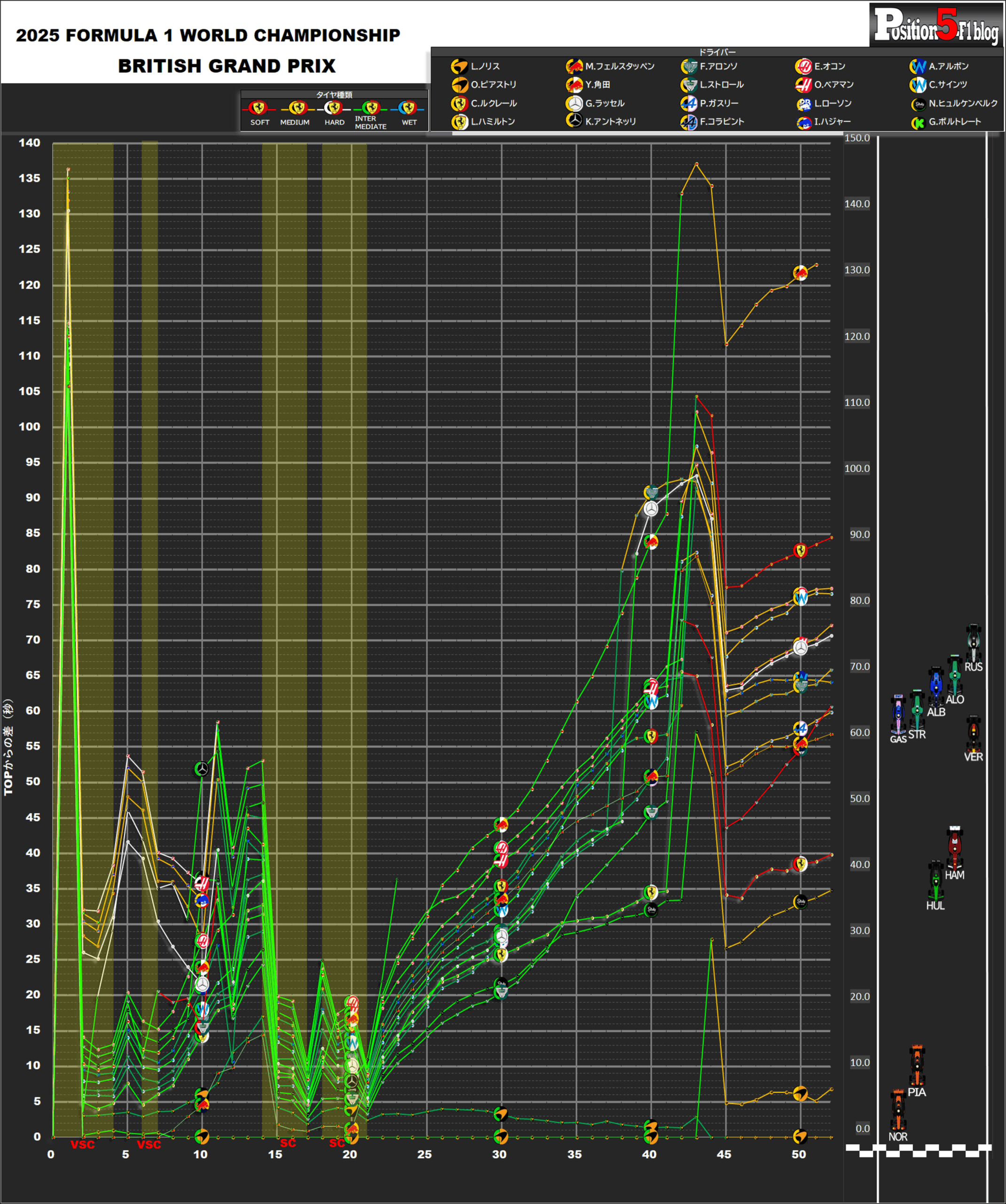
Task: Click the white Mercedes marker near 88 seconds at lap 40
Action: click(x=651, y=508)
